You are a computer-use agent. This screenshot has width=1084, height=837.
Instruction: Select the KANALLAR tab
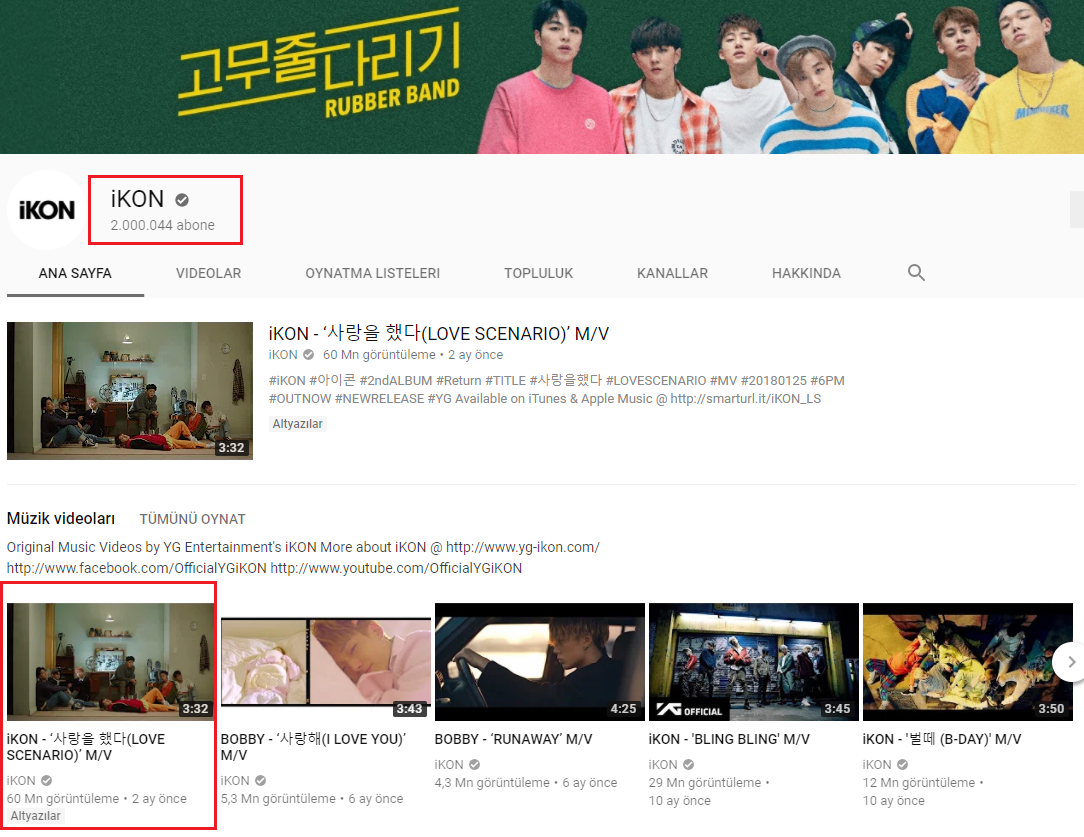[672, 273]
